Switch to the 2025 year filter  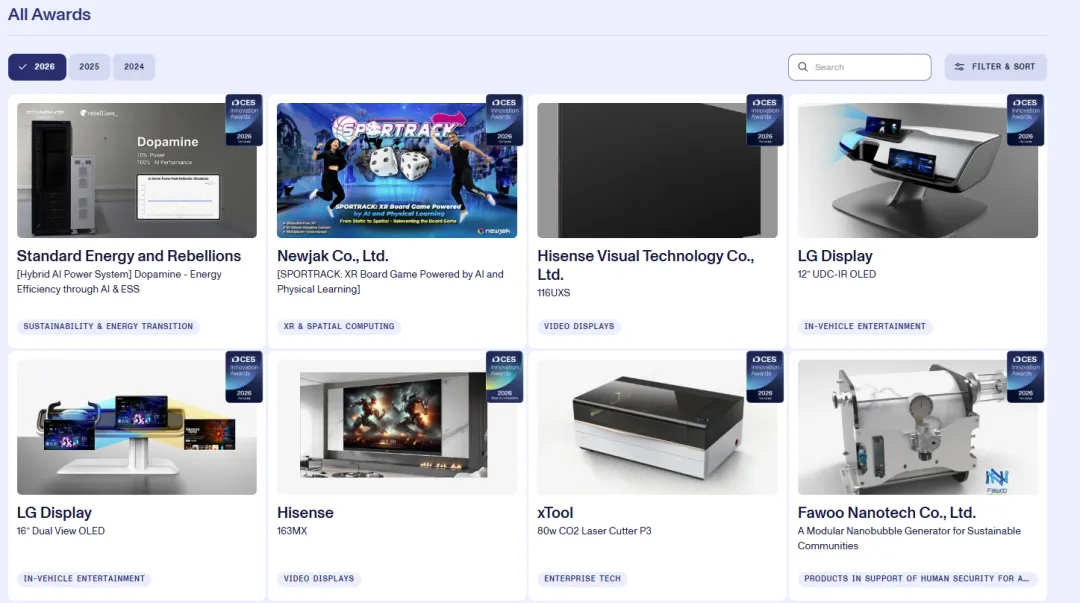click(89, 67)
